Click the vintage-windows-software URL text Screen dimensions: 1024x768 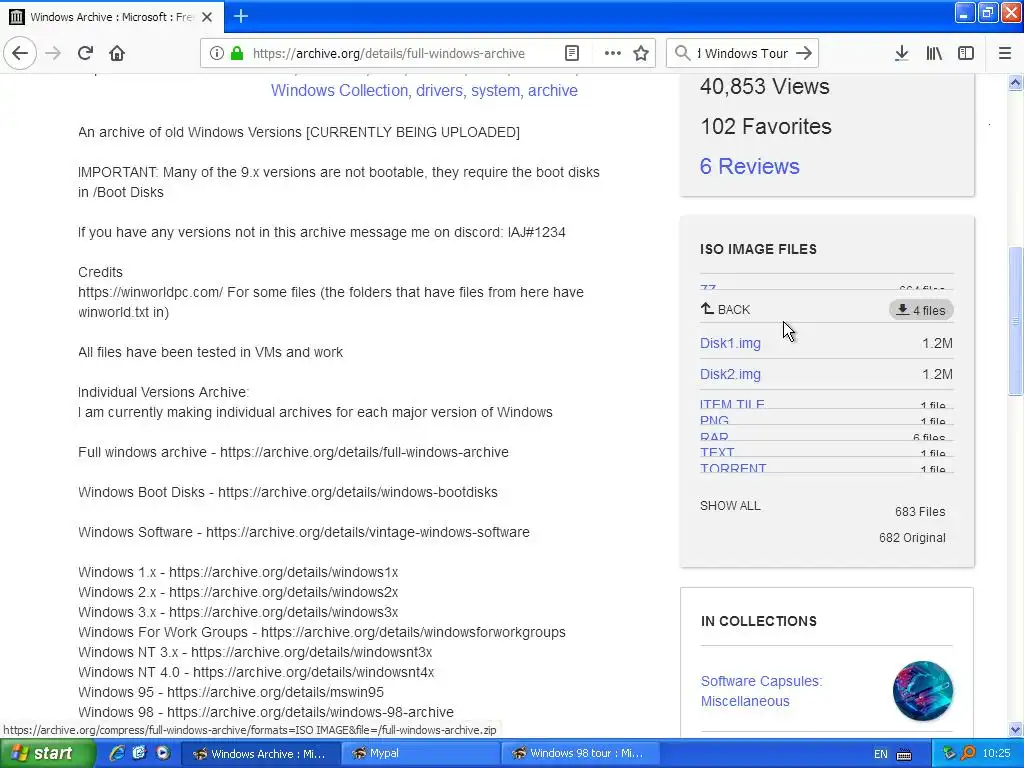point(368,532)
